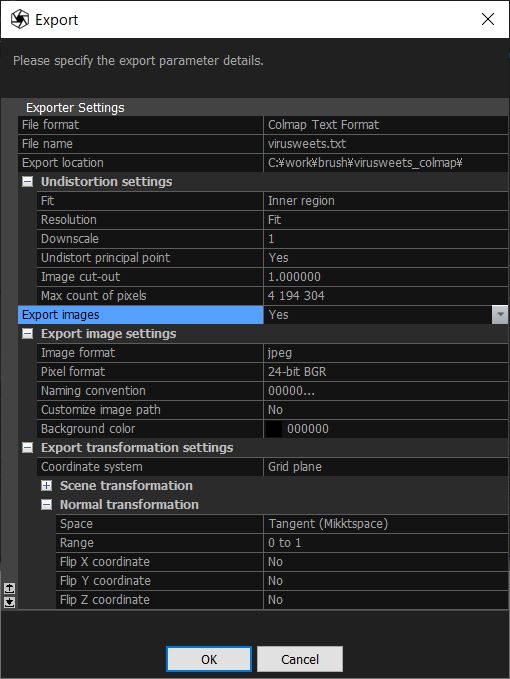The height and width of the screenshot is (679, 510).
Task: Click the OK button
Action: coord(209,659)
